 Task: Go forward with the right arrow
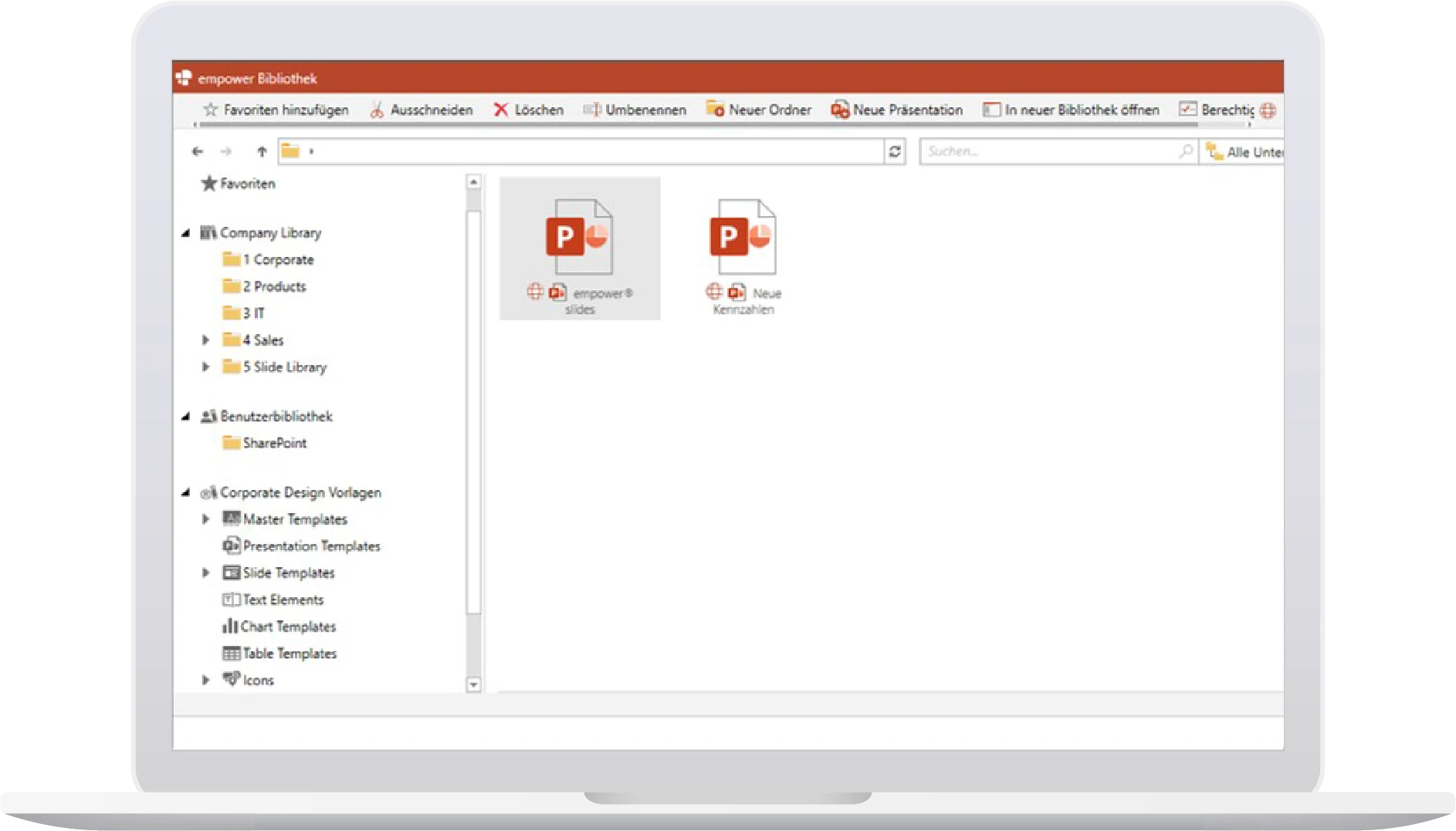(x=226, y=151)
